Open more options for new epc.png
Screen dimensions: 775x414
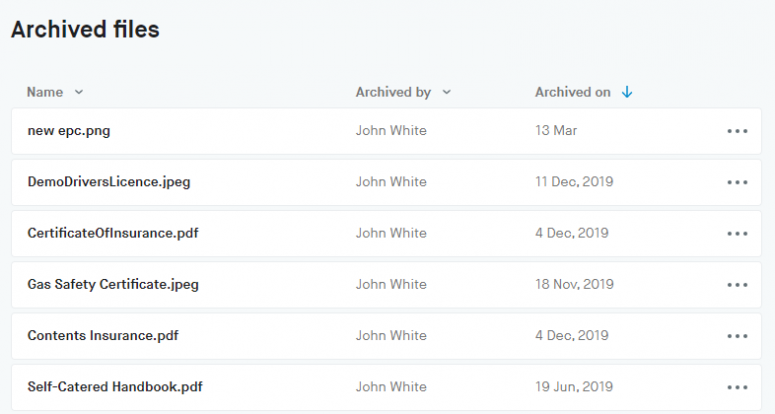(738, 131)
